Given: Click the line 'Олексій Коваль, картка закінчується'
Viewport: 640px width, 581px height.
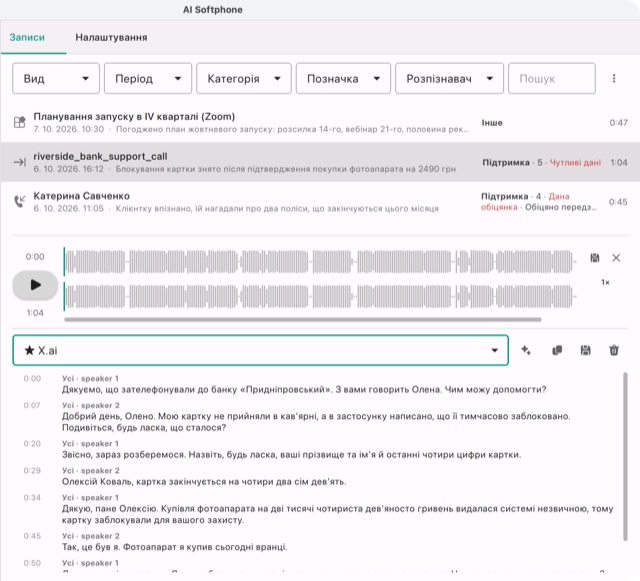Looking at the screenshot, I should point(204,482).
